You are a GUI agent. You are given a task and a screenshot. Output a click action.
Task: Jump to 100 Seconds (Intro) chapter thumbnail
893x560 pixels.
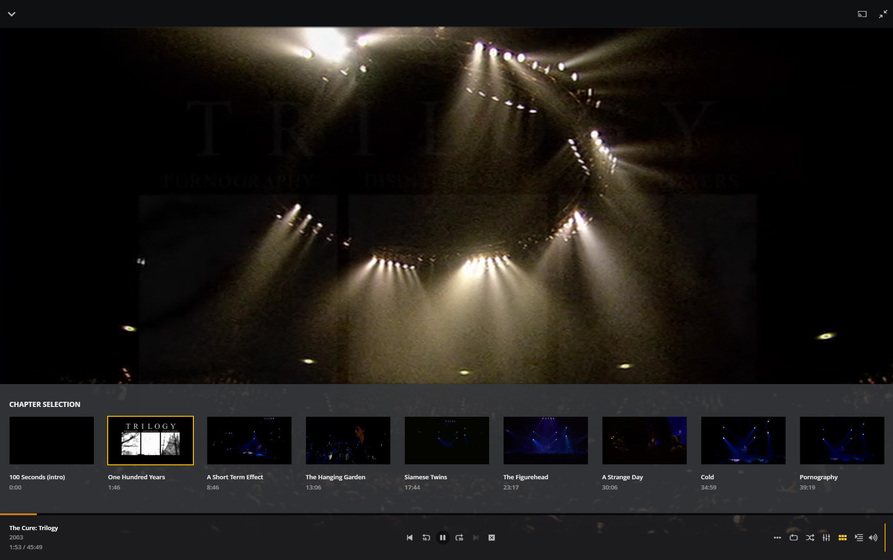(52, 440)
